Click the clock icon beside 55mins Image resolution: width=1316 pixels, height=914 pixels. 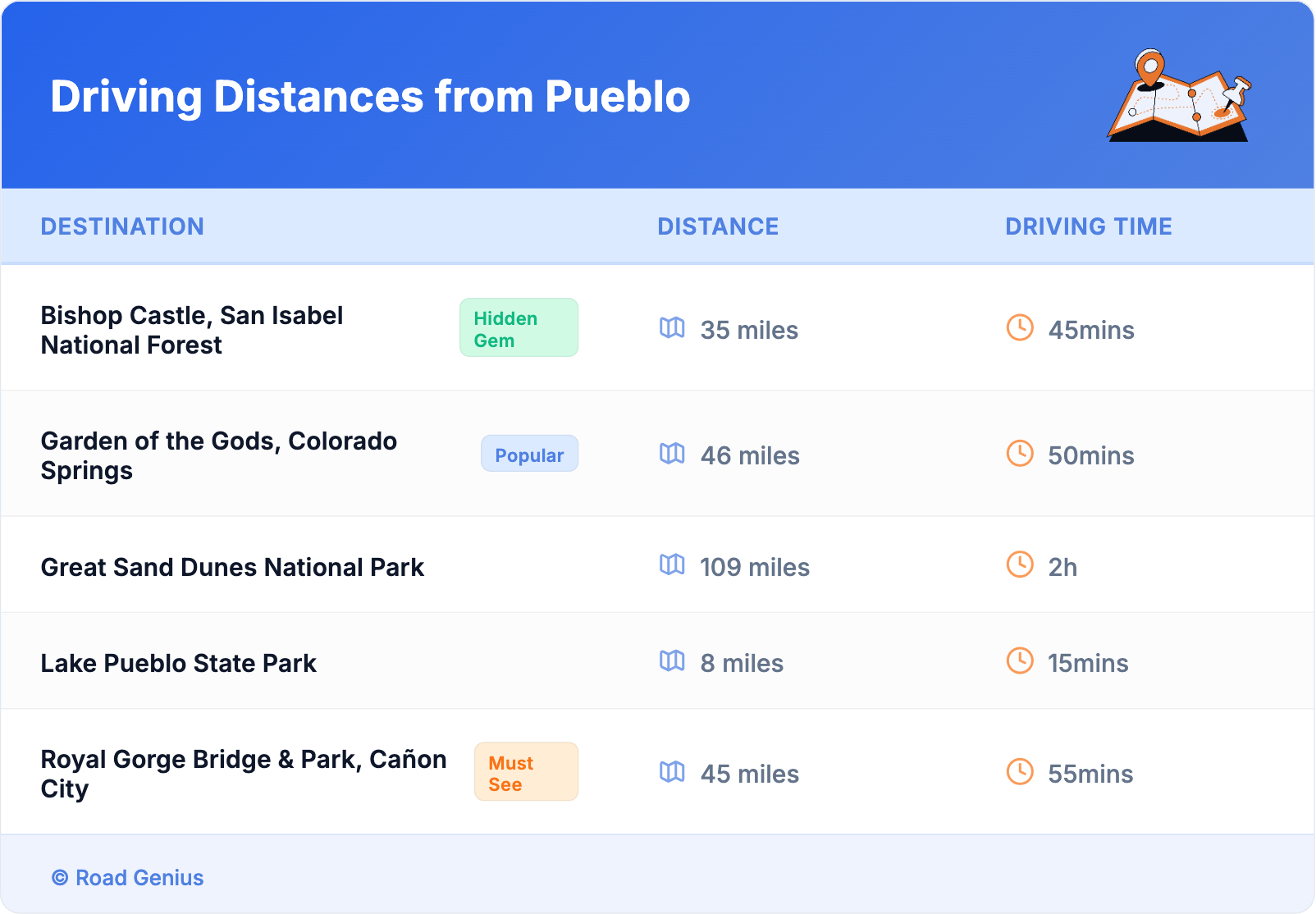pos(1020,772)
